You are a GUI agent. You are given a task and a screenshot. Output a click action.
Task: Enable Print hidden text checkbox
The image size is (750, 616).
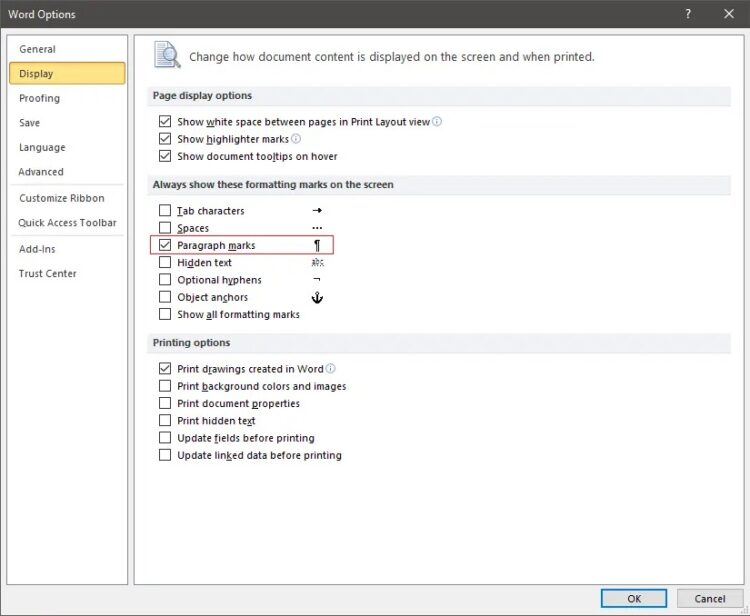(x=165, y=420)
